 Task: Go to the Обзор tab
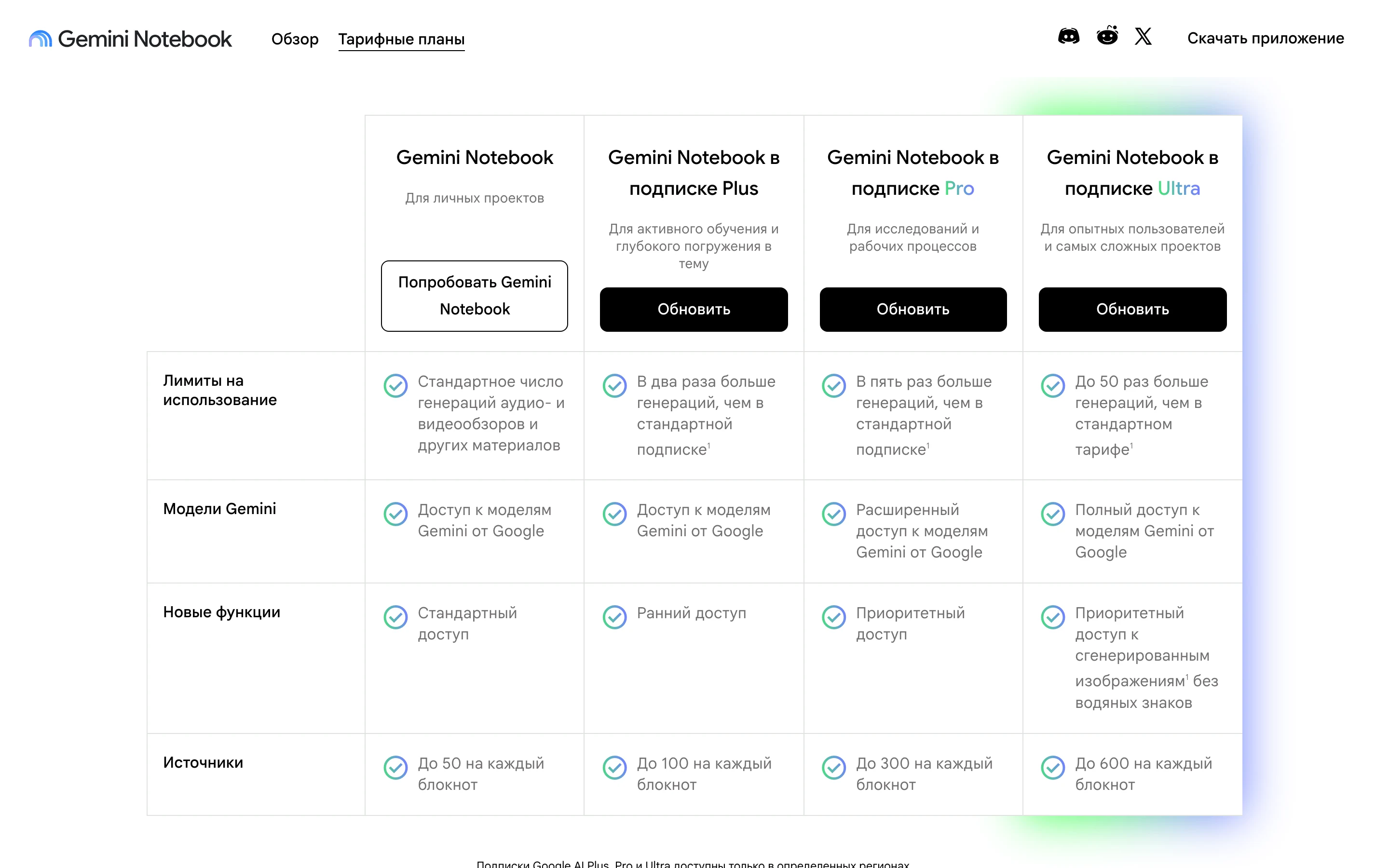(295, 39)
